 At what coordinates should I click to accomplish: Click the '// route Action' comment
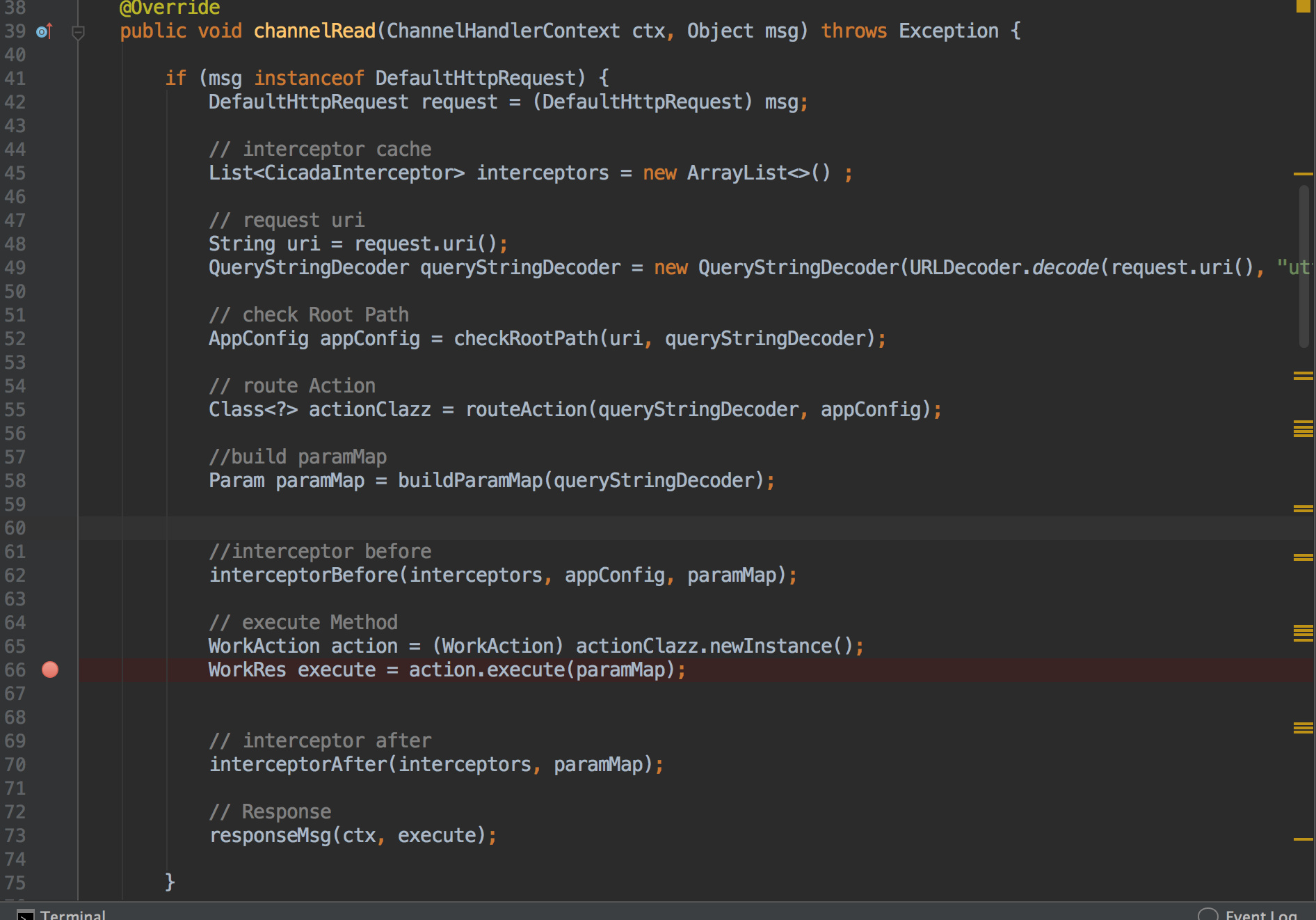click(x=292, y=386)
